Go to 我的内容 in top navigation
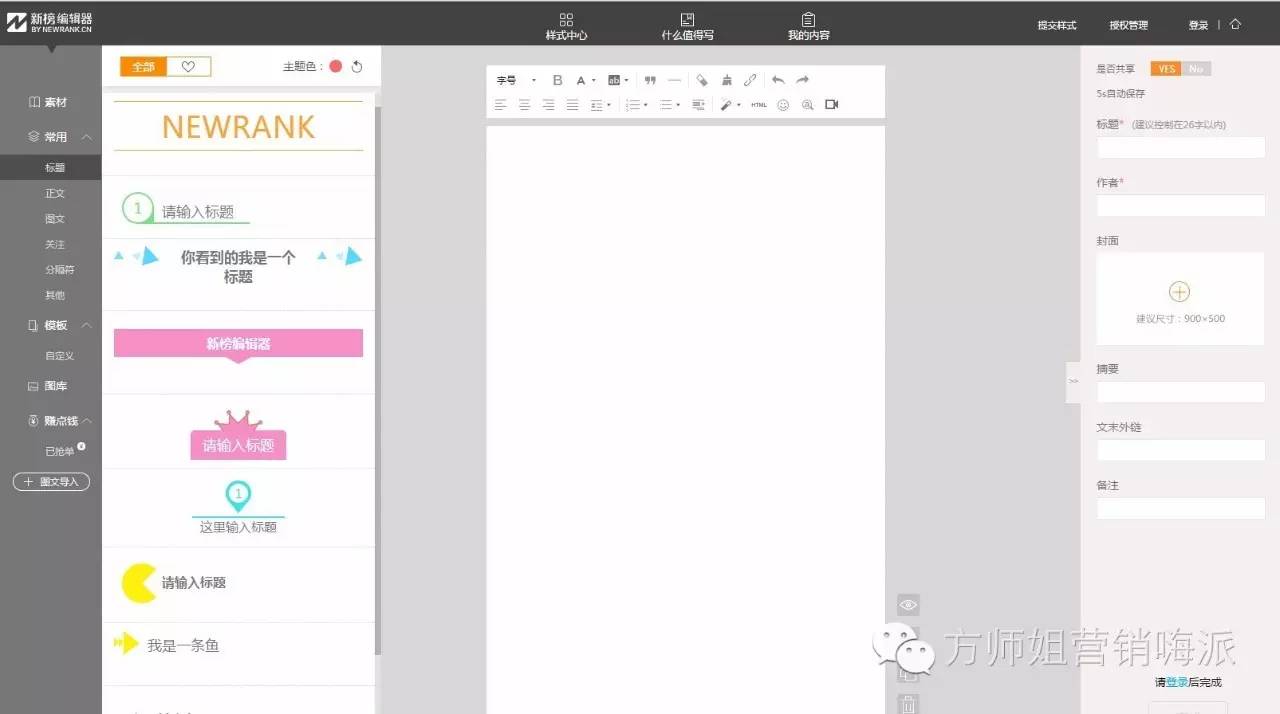Image resolution: width=1280 pixels, height=714 pixels. pyautogui.click(x=808, y=27)
